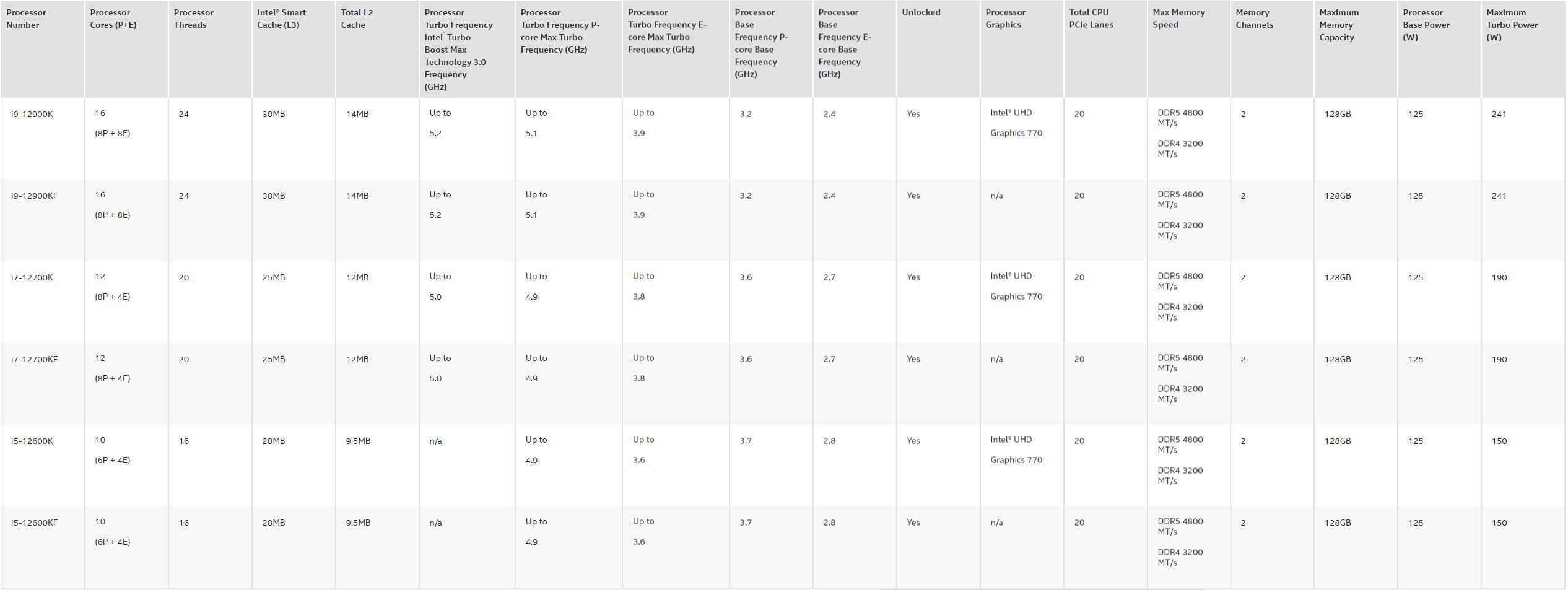This screenshot has width=1568, height=590.
Task: Click the Processor Graphics column header
Action: point(1006,19)
